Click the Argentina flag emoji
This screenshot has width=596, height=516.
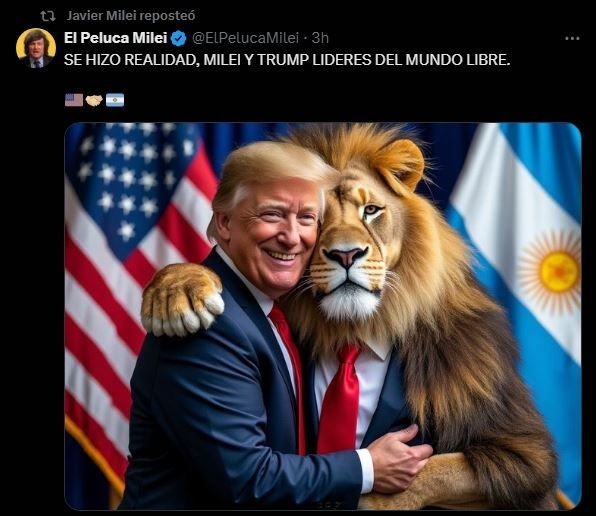pyautogui.click(x=115, y=100)
